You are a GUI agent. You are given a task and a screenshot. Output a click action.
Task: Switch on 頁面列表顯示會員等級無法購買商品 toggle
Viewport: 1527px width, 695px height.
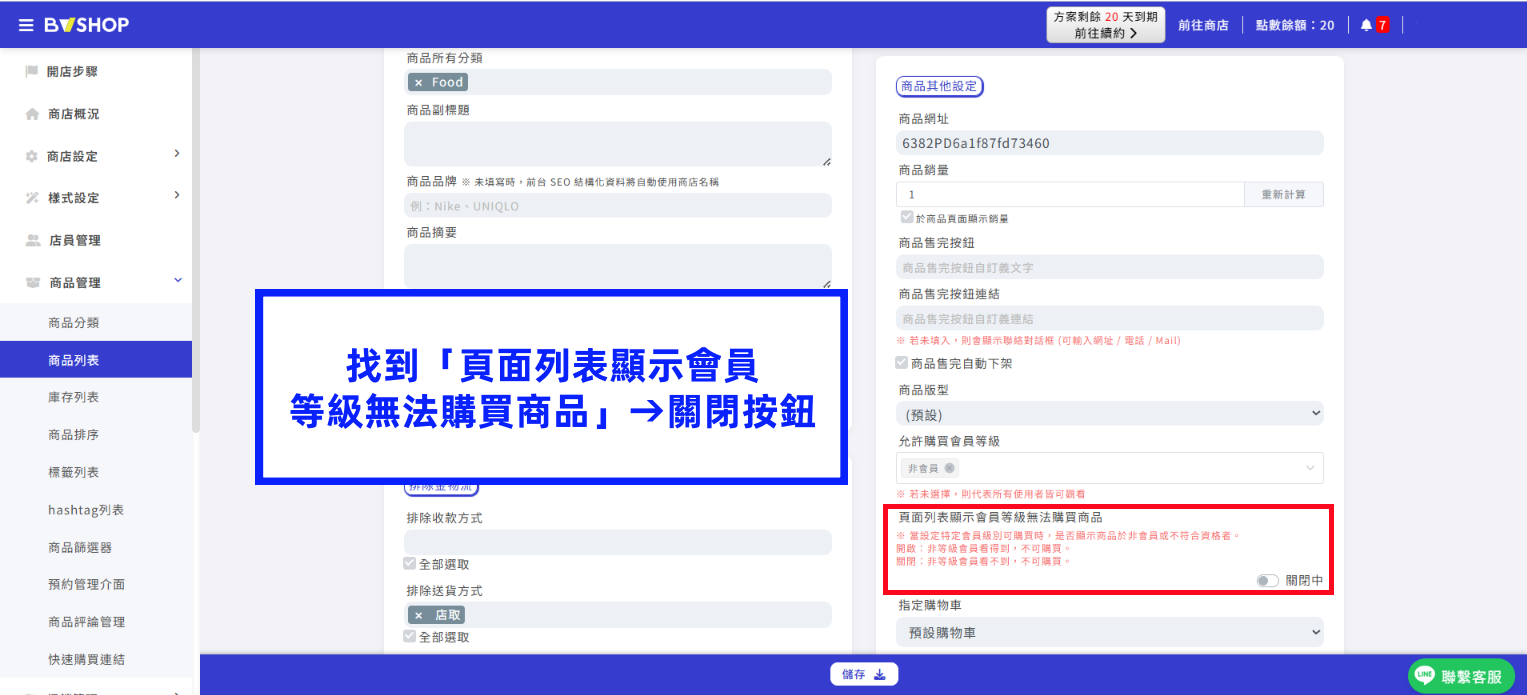[x=1267, y=580]
